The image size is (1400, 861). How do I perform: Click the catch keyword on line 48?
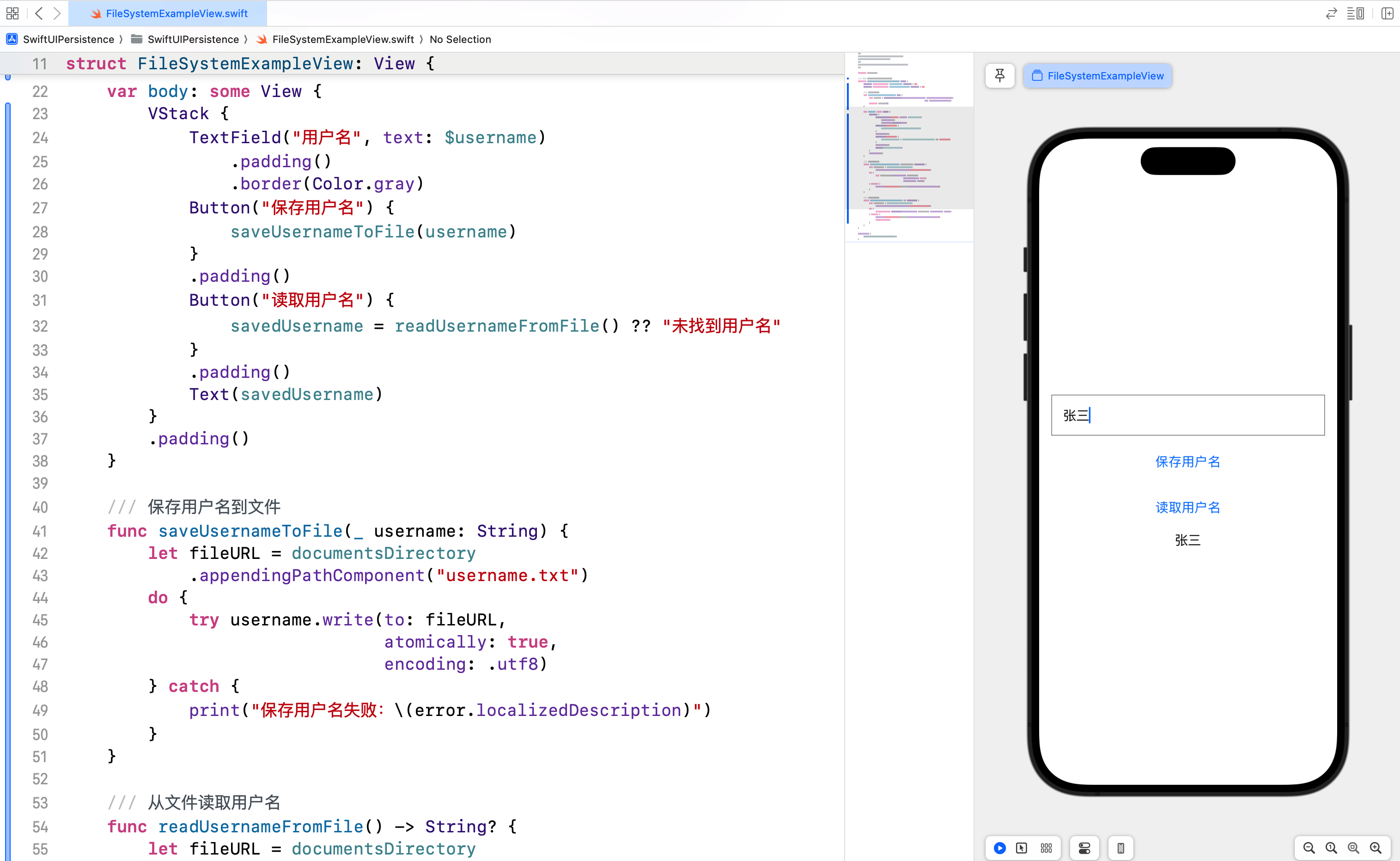click(x=194, y=687)
